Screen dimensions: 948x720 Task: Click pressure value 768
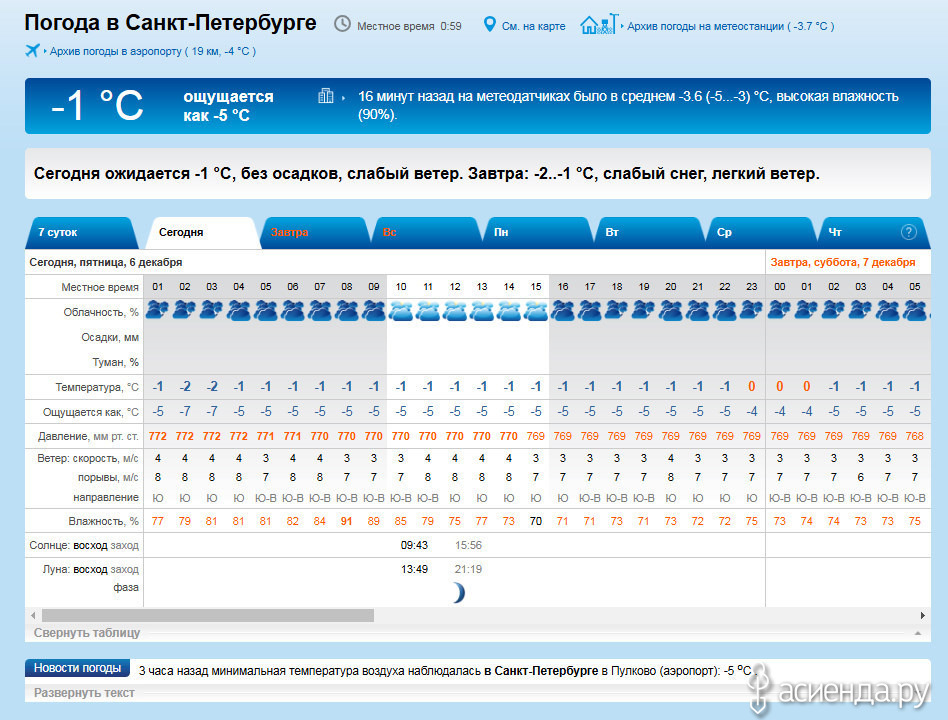coord(915,436)
